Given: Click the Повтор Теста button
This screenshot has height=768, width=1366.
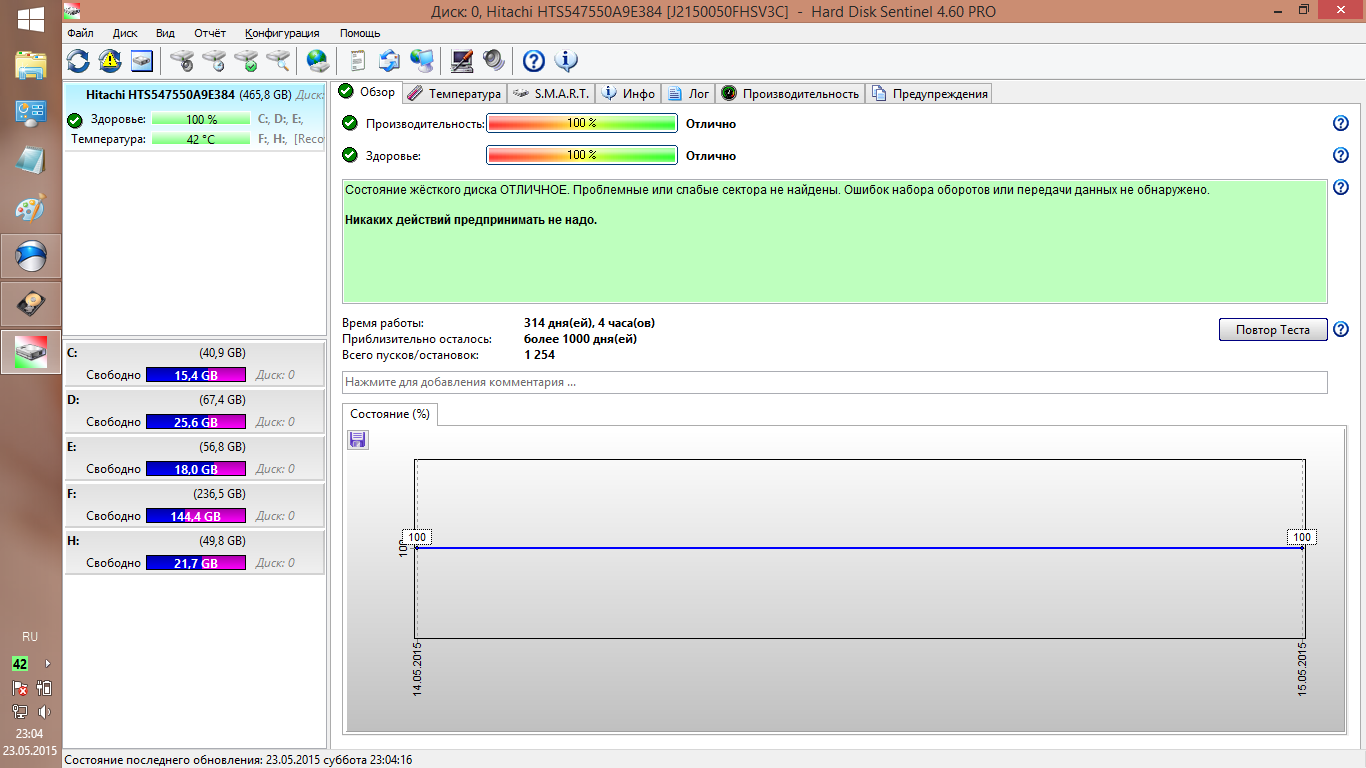Looking at the screenshot, I should click(1273, 330).
